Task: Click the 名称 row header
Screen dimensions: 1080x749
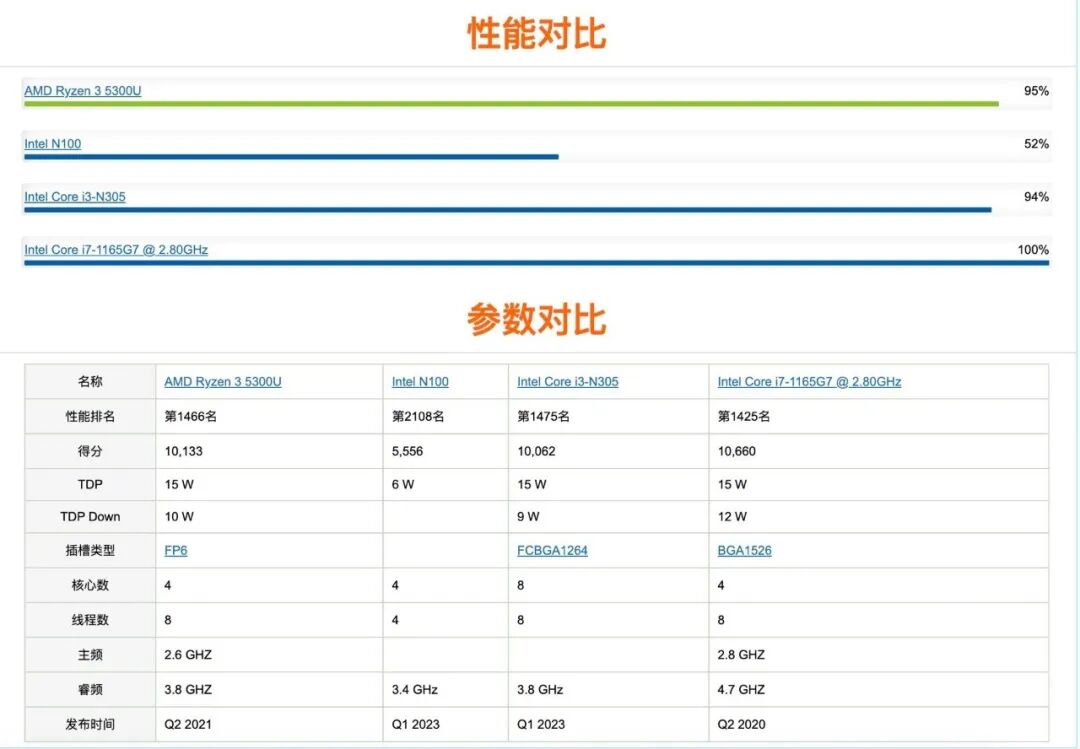Action: (x=90, y=382)
